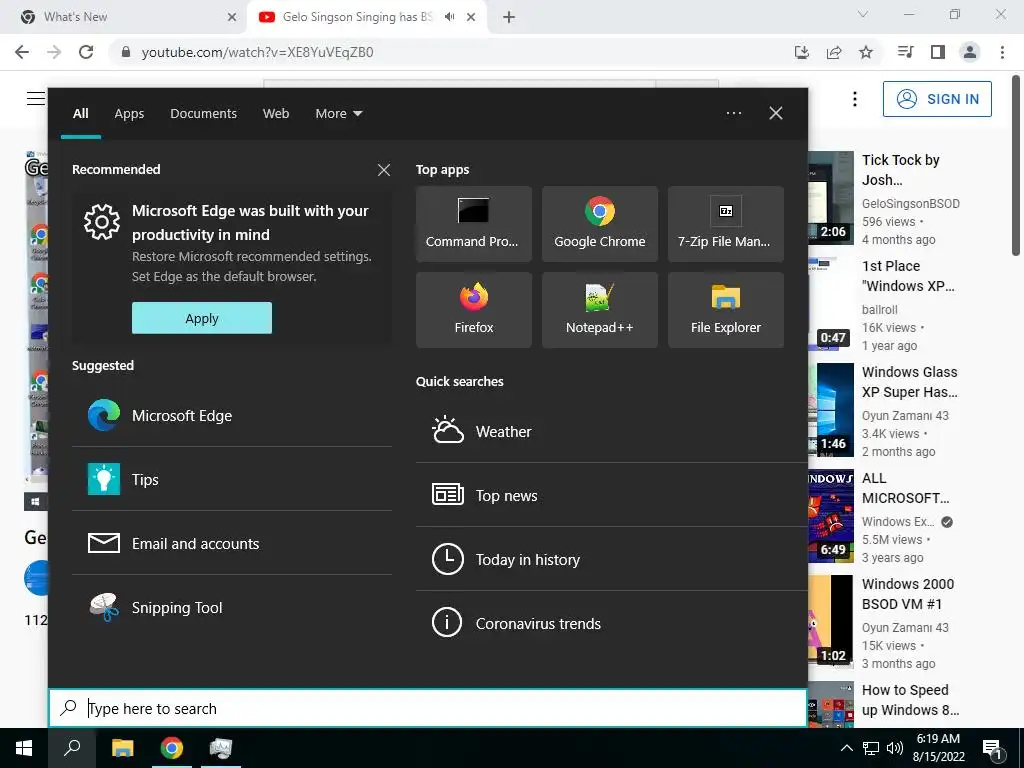The image size is (1024, 768).
Task: Open the taskbar clock and date
Action: click(x=938, y=748)
